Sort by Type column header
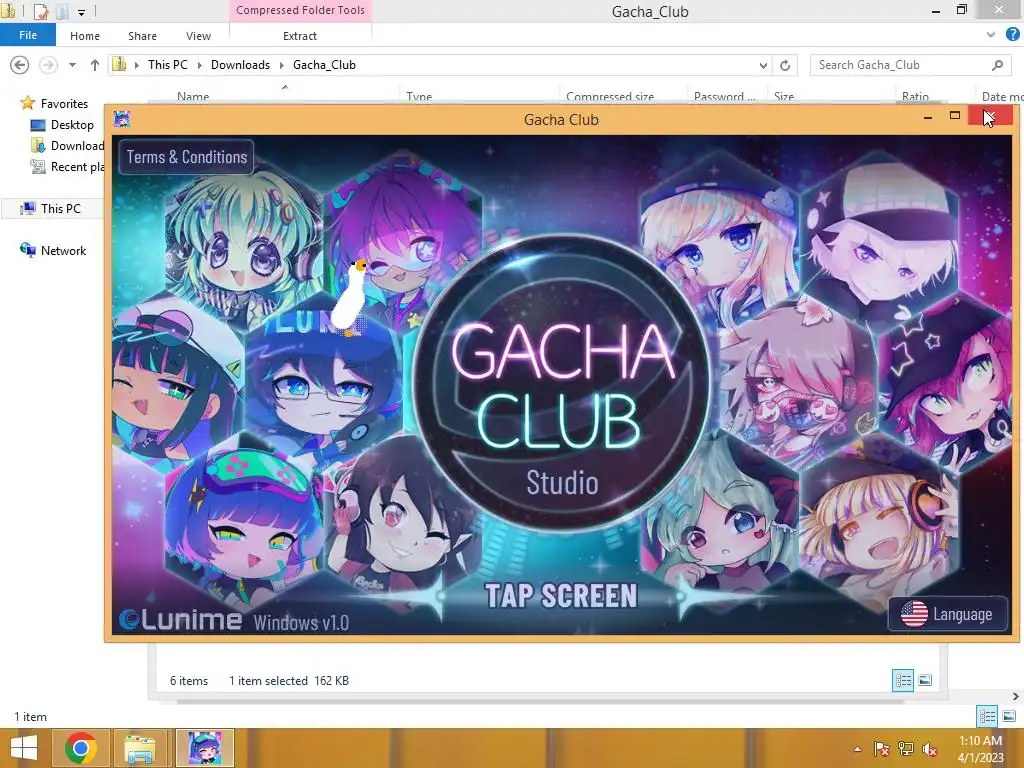This screenshot has height=768, width=1024. 419,97
